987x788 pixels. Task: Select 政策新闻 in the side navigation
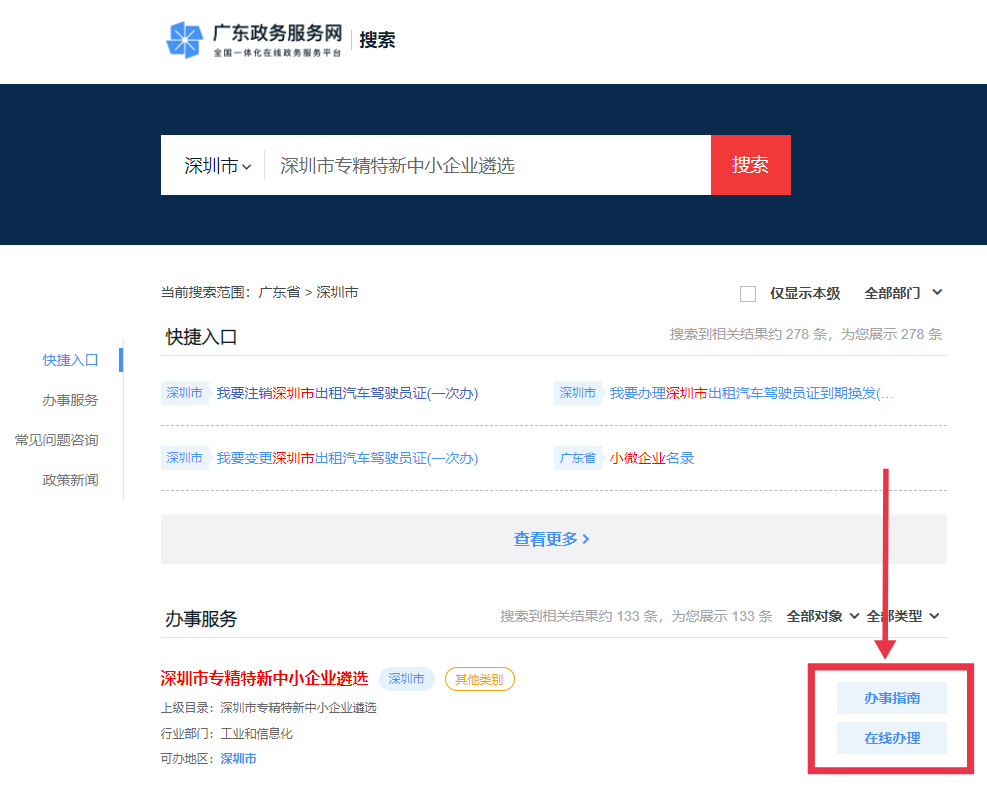(x=70, y=480)
